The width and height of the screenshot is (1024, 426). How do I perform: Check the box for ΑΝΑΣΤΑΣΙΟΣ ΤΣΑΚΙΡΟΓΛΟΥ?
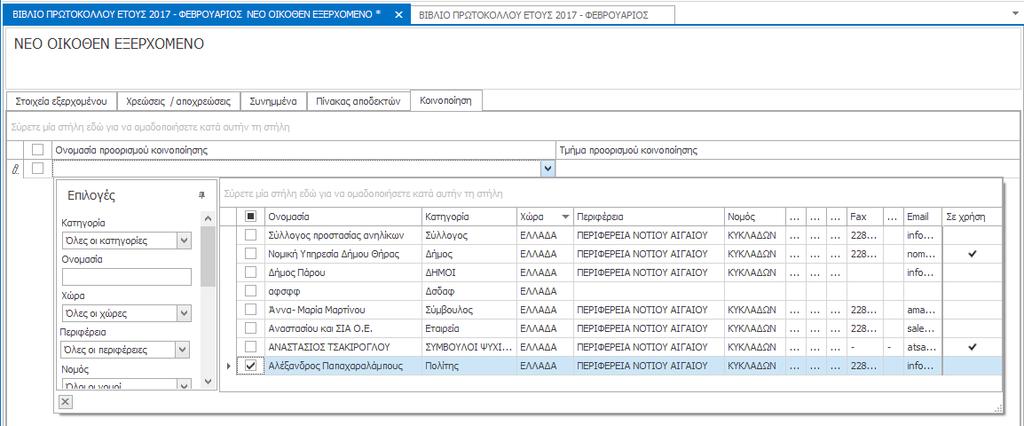click(250, 347)
